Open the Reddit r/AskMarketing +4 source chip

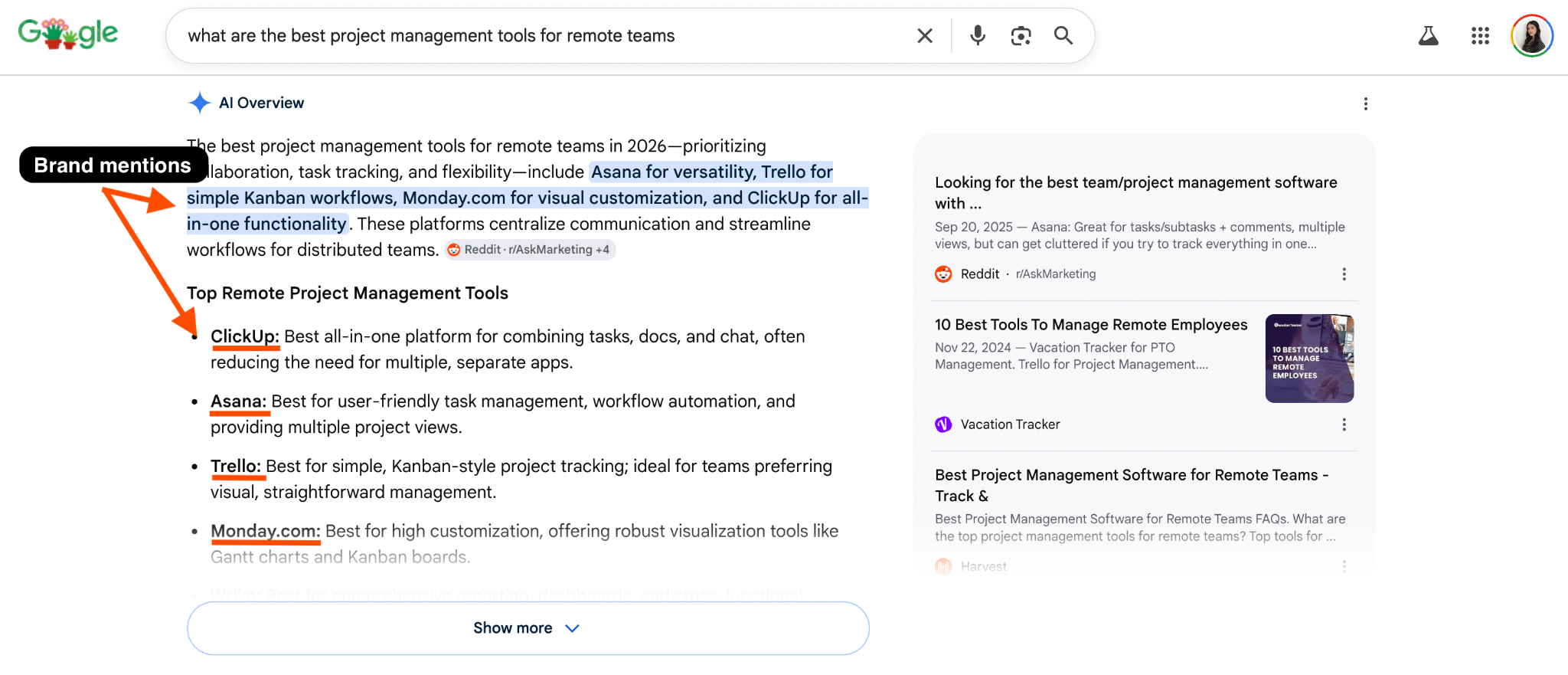(x=530, y=250)
